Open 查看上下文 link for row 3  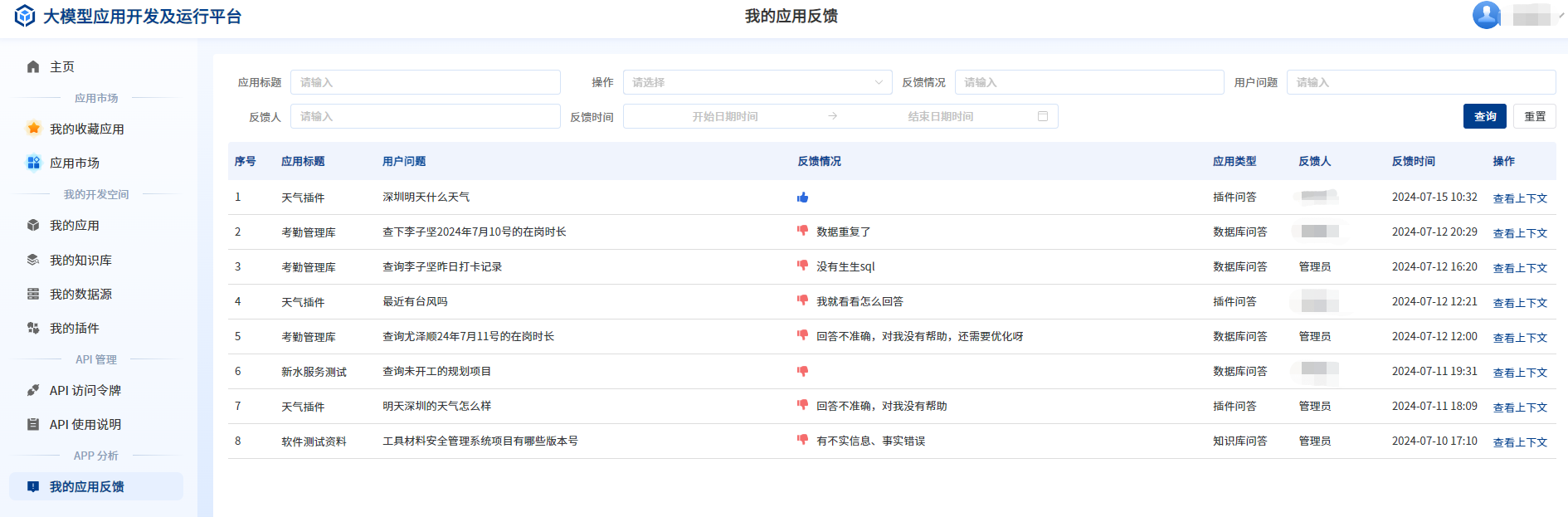[1519, 268]
